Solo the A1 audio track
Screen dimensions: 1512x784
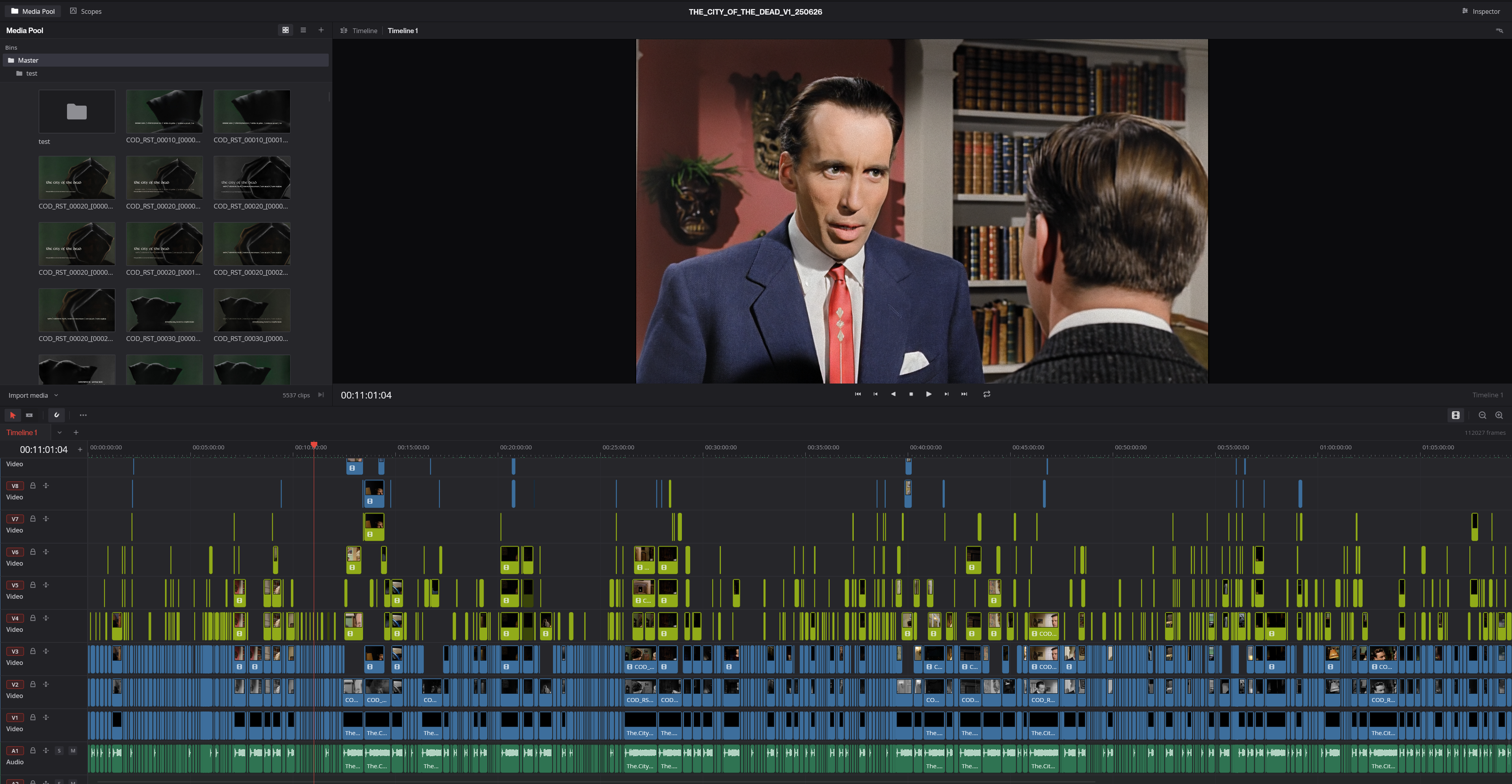tap(59, 750)
